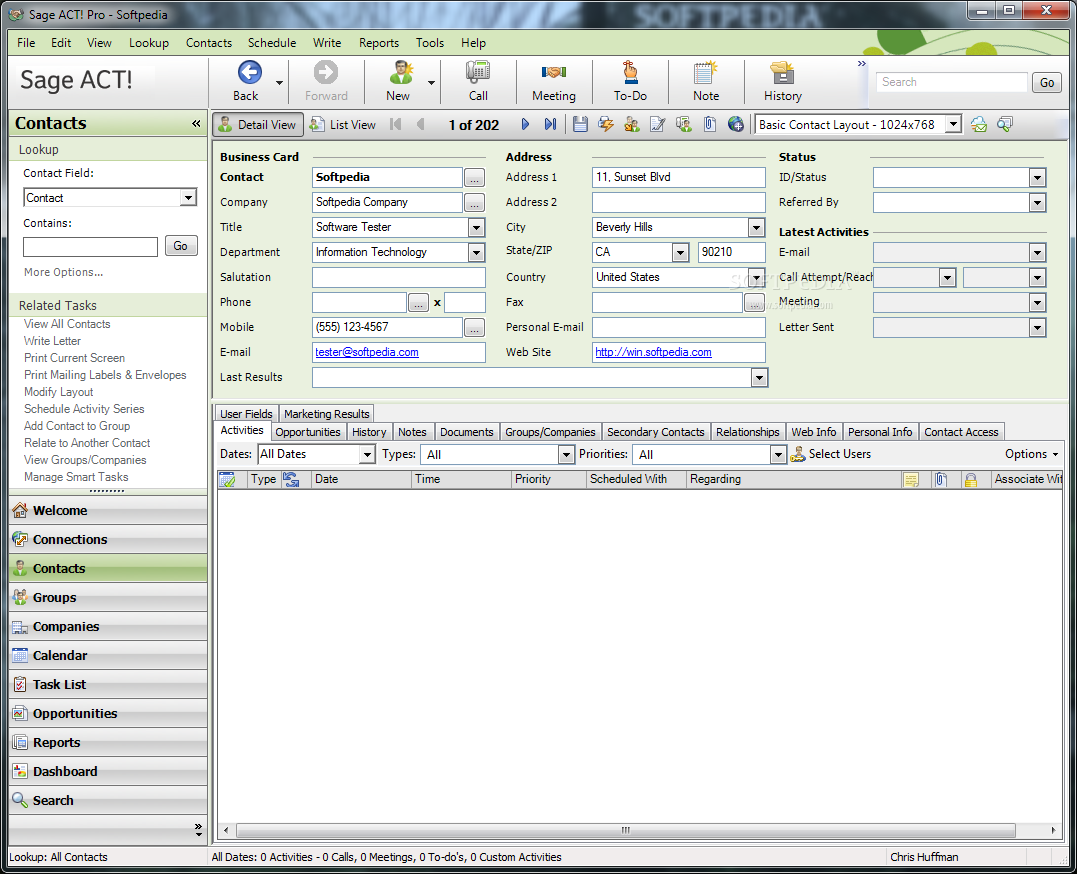This screenshot has height=874, width=1077.
Task: Open toolbar overflow chevrons next to History
Action: coord(861,64)
